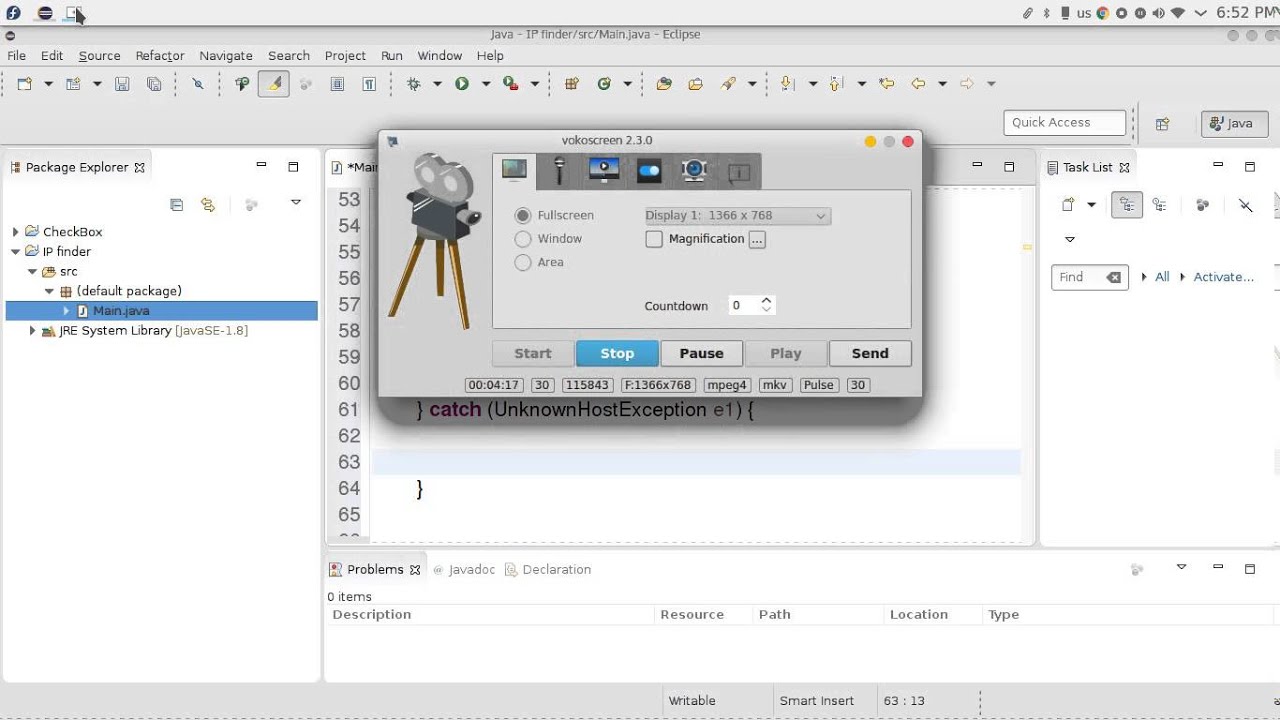1280x720 pixels.
Task: Click volume icon in system tray
Action: (x=1158, y=13)
